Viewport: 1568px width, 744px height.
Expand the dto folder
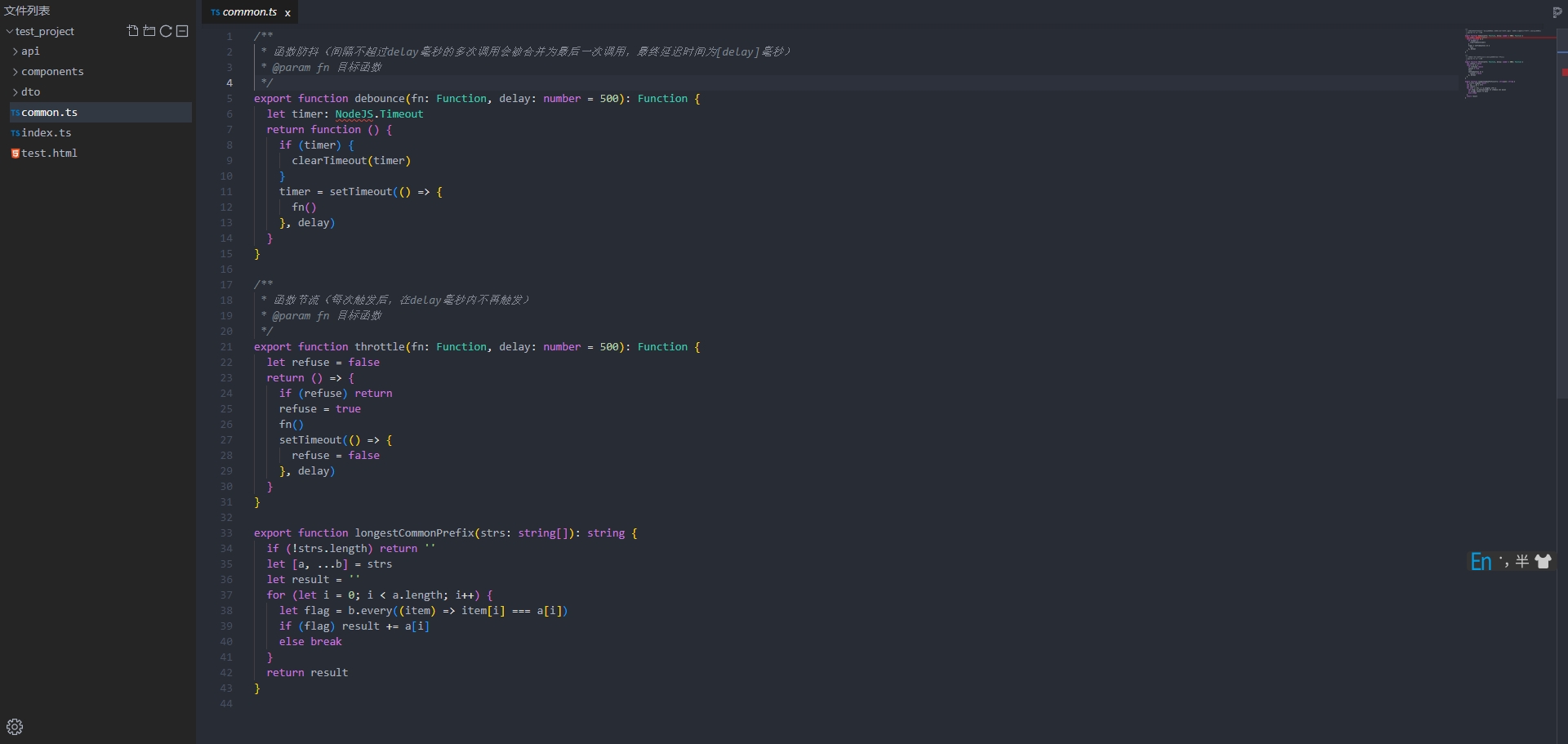tap(16, 92)
